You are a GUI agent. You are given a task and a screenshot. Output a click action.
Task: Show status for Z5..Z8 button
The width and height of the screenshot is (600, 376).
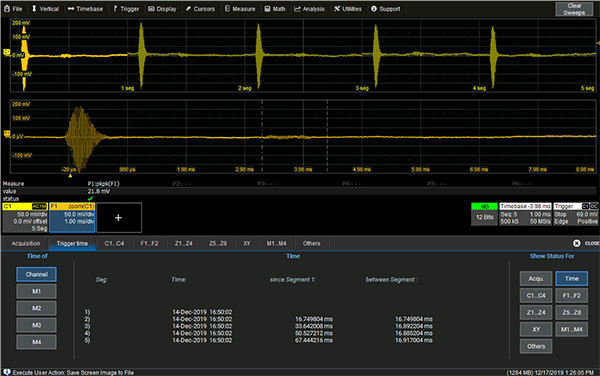coord(572,313)
